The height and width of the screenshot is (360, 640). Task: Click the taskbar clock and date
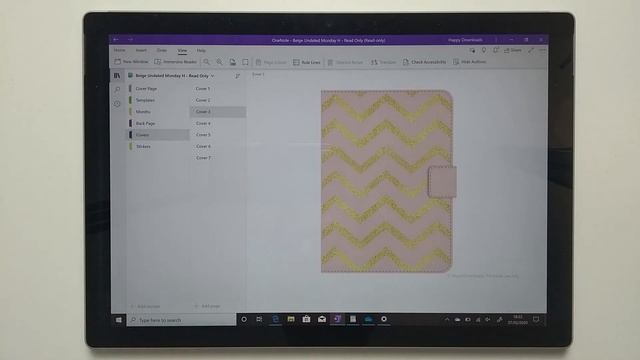[518, 320]
